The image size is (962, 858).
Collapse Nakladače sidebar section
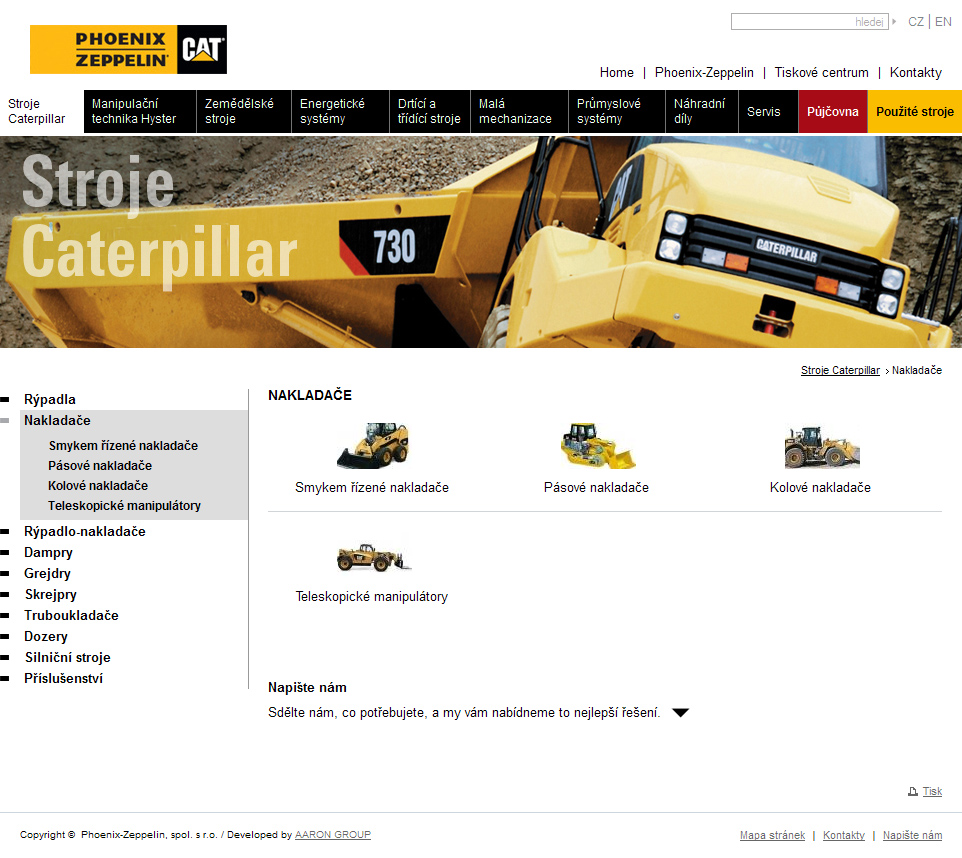pyautogui.click(x=57, y=420)
